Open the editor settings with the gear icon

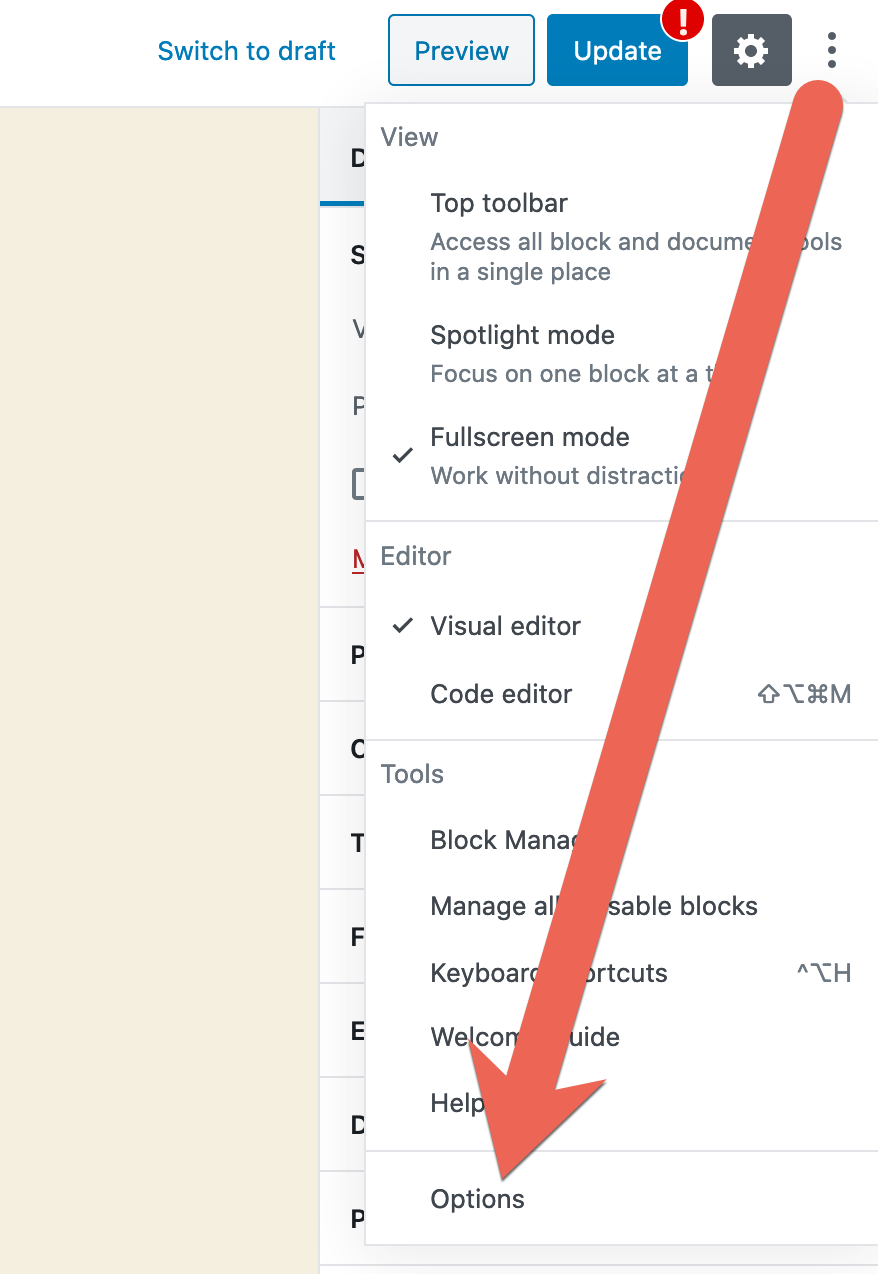tap(751, 49)
